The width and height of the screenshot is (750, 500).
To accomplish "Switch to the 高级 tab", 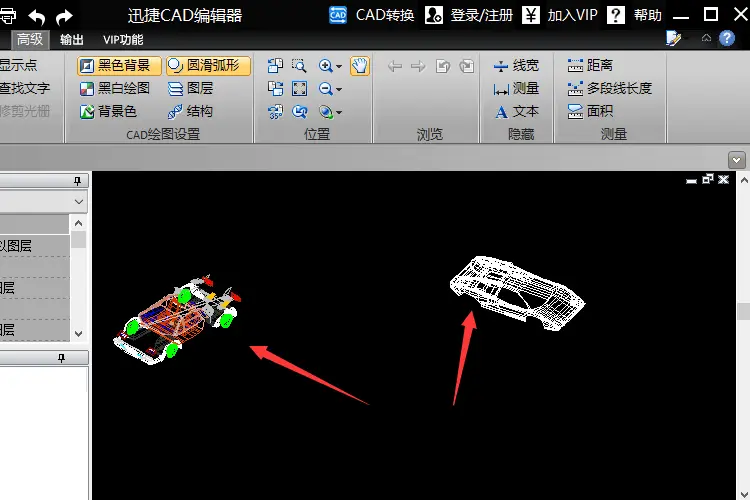I will pos(30,39).
